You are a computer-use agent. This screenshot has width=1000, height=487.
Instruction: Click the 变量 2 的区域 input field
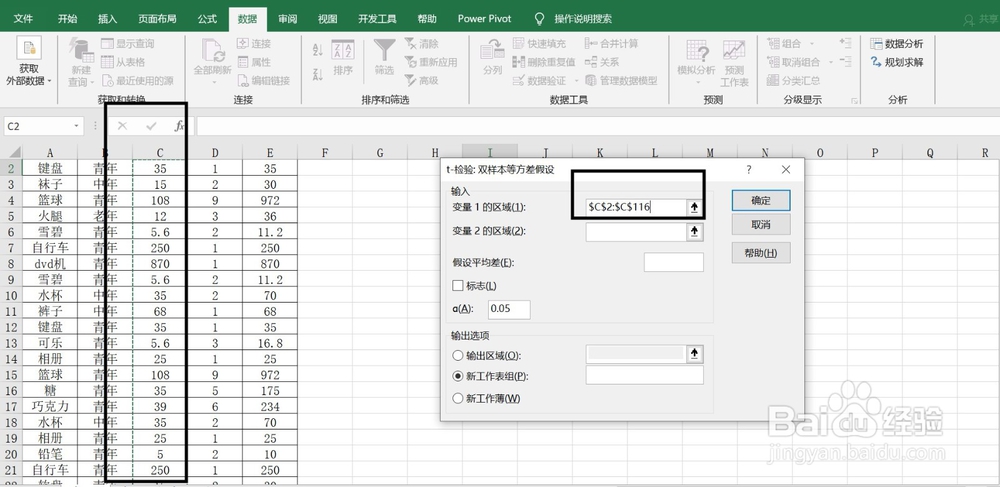636,231
